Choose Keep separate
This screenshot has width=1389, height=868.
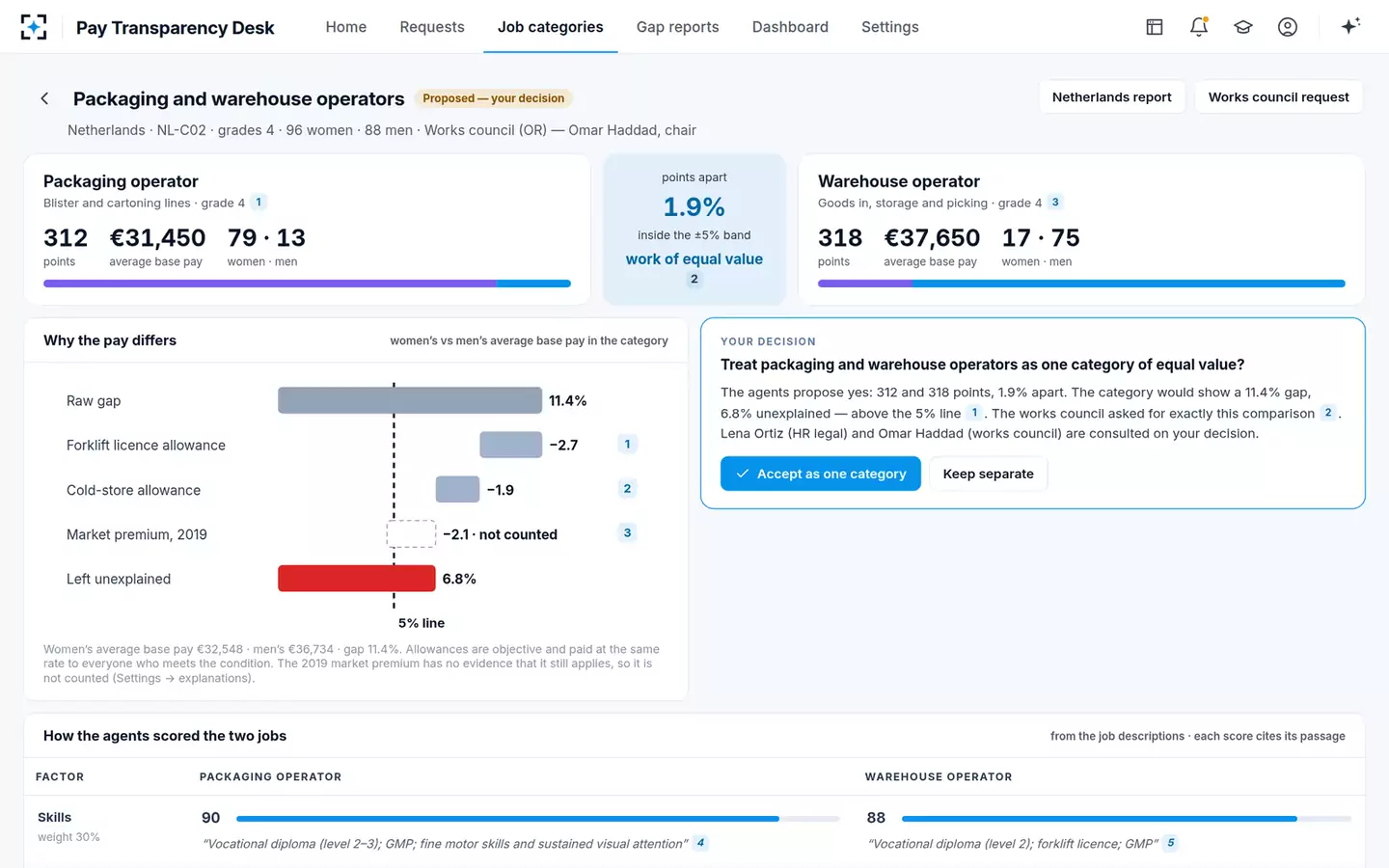[989, 474]
